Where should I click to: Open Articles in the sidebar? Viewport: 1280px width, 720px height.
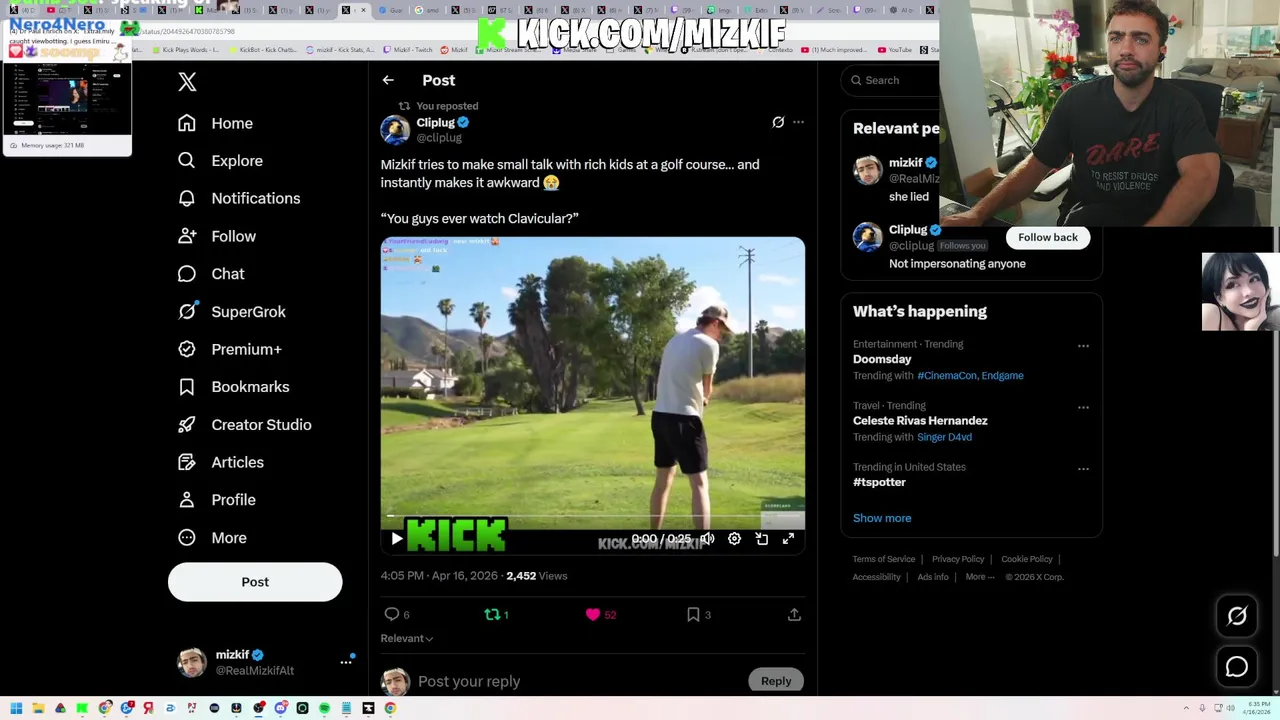[221, 462]
